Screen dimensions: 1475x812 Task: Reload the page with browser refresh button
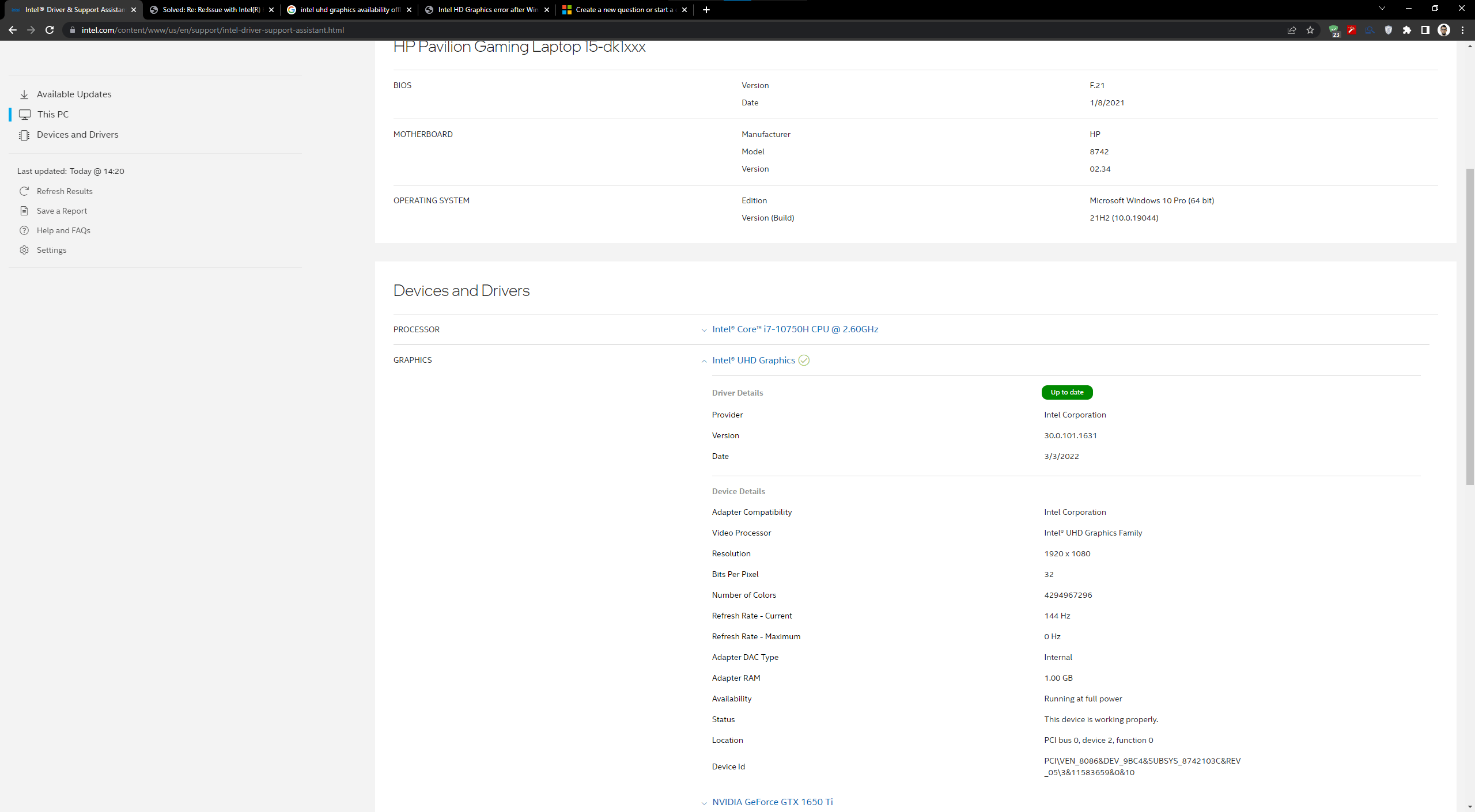coord(50,30)
